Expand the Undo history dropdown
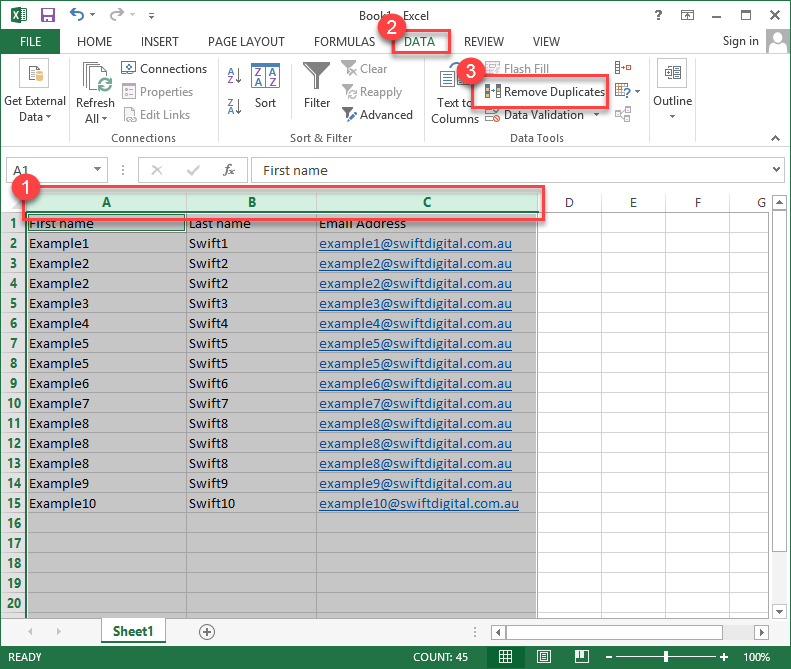791x669 pixels. pos(93,15)
